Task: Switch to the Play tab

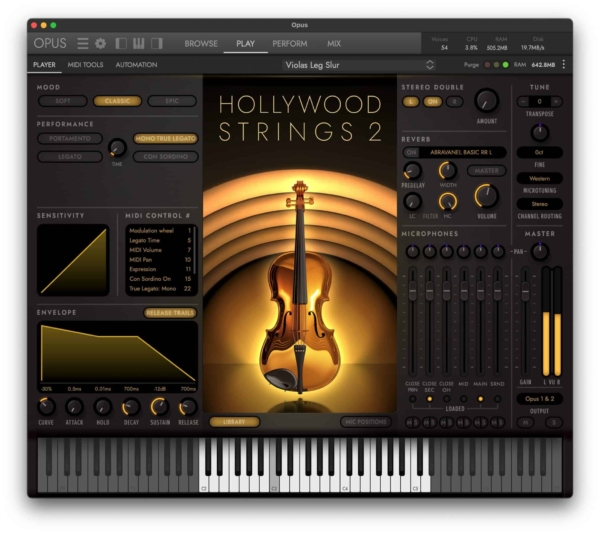Action: click(245, 44)
